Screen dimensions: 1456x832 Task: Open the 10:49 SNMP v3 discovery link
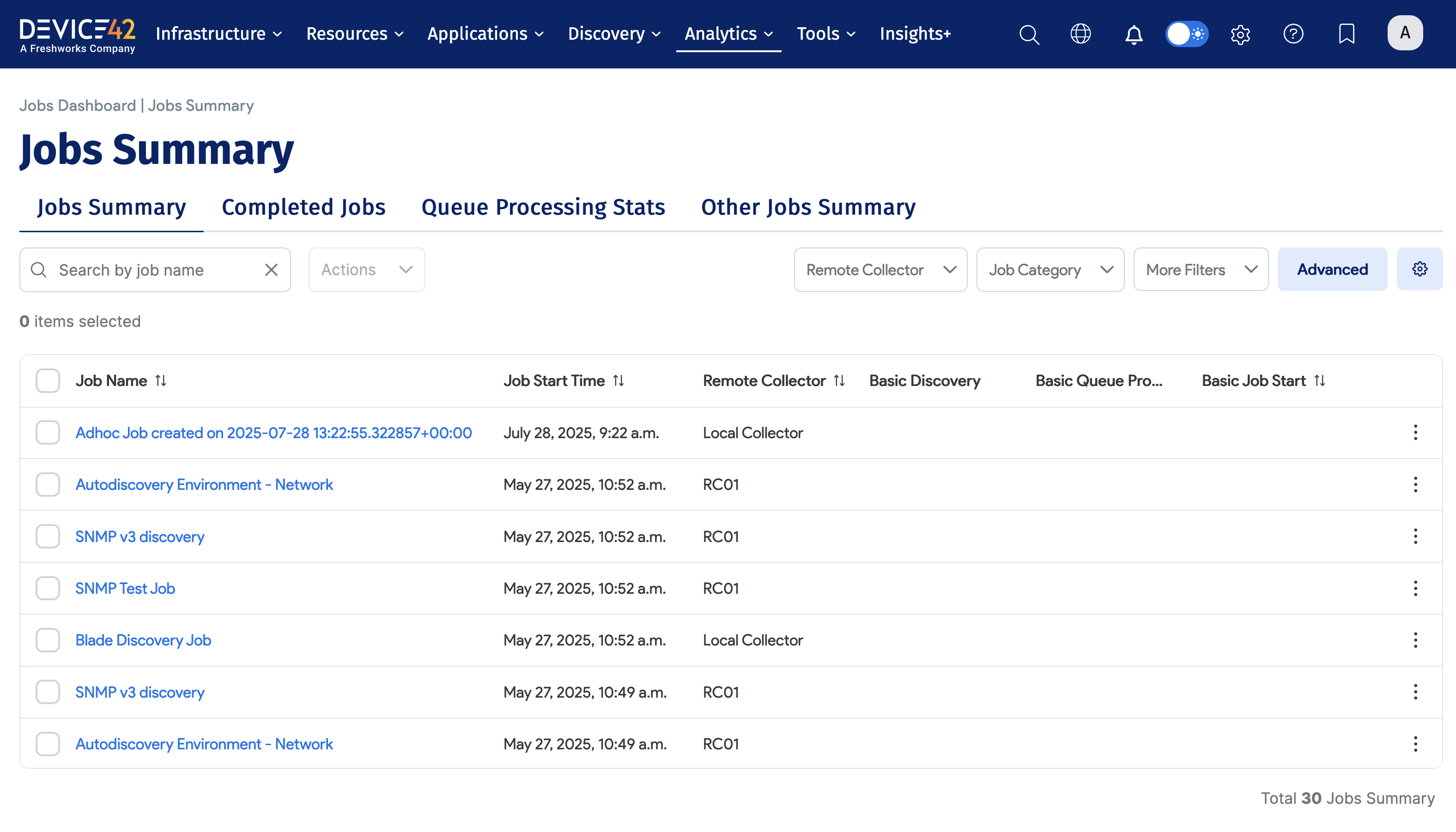pyautogui.click(x=140, y=692)
